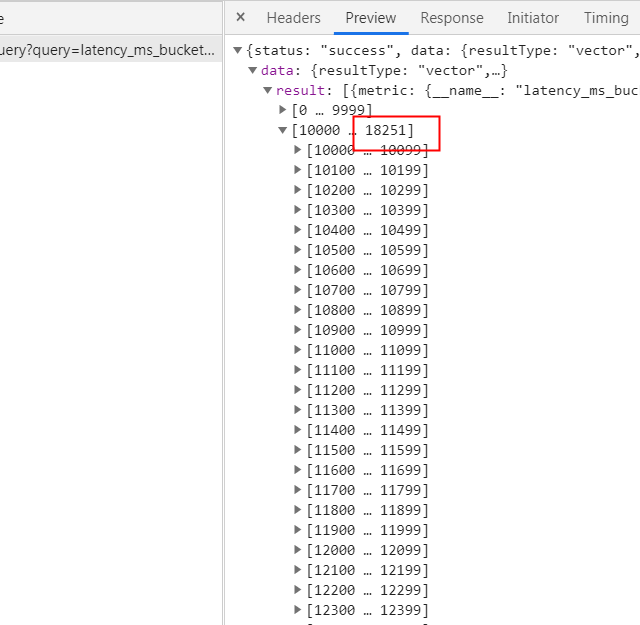Open the Headers tab
This screenshot has height=625, width=640.
293,18
